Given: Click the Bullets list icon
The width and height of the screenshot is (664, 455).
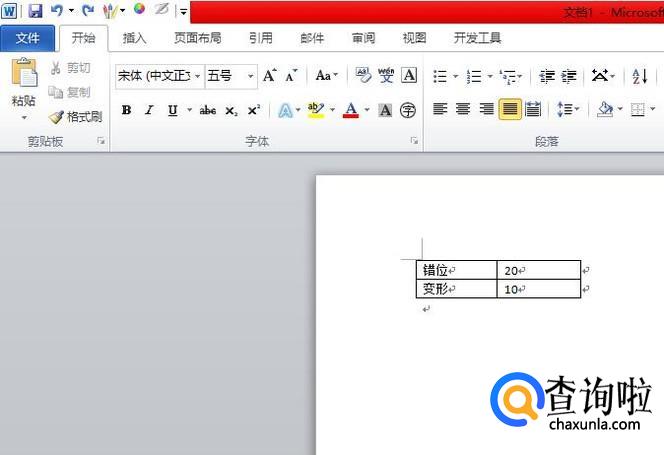Looking at the screenshot, I should [x=440, y=76].
